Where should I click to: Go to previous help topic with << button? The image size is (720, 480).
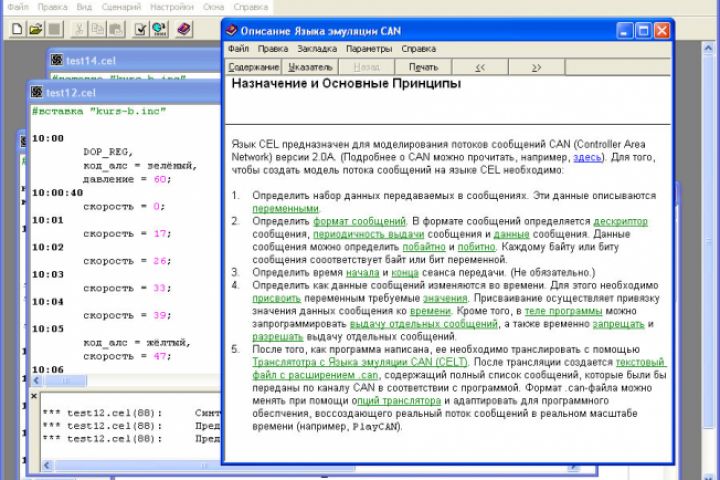(x=480, y=67)
